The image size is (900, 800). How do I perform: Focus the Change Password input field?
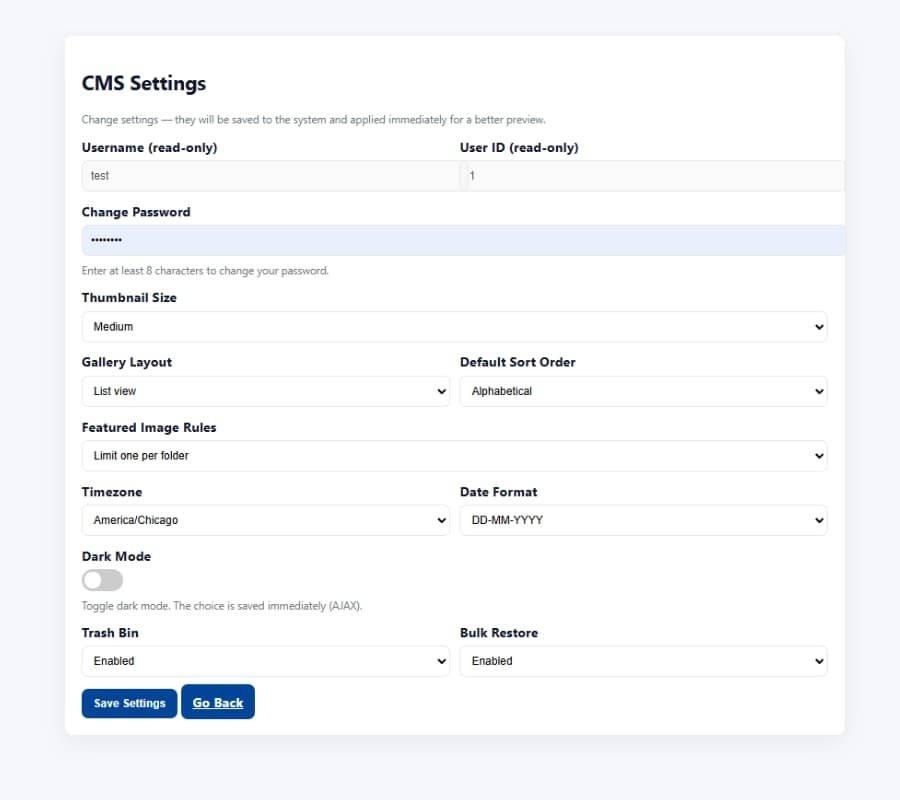coord(463,240)
